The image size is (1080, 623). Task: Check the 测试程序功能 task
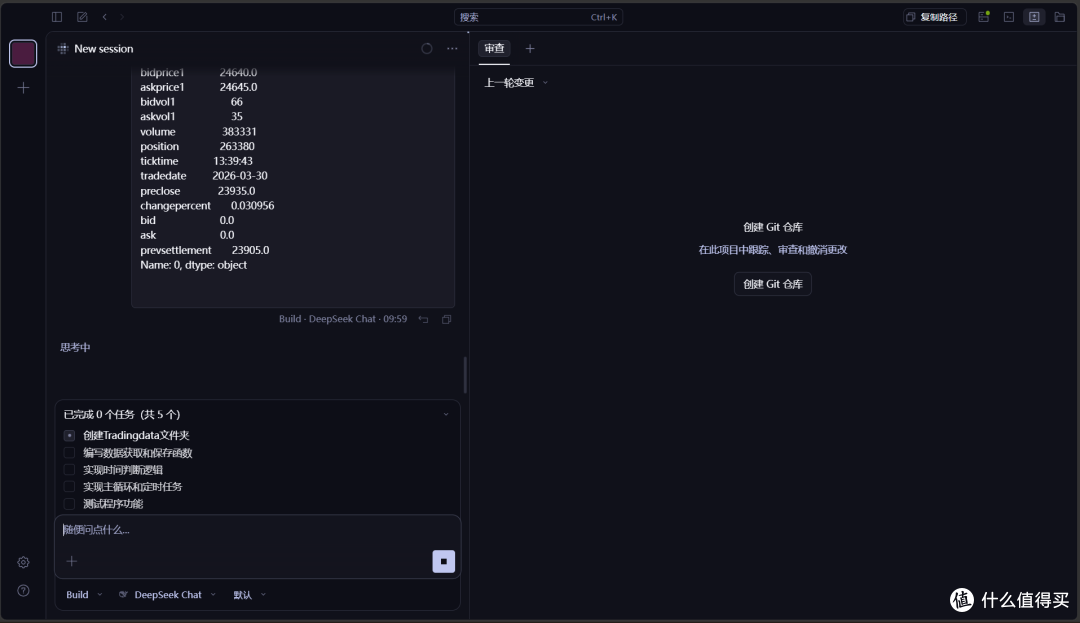pos(70,504)
